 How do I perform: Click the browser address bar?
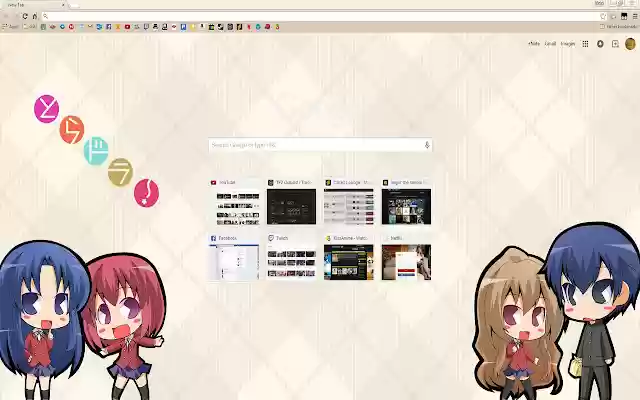point(322,16)
